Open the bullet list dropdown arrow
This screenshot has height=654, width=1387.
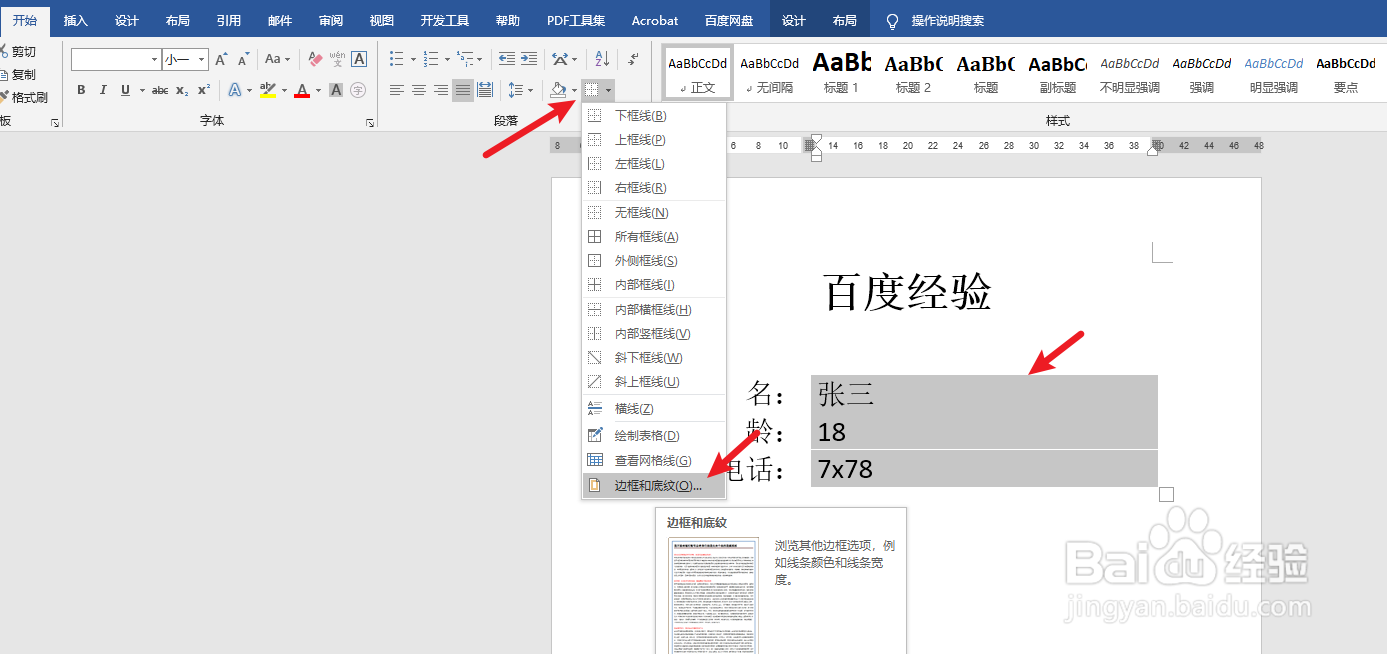[412, 60]
